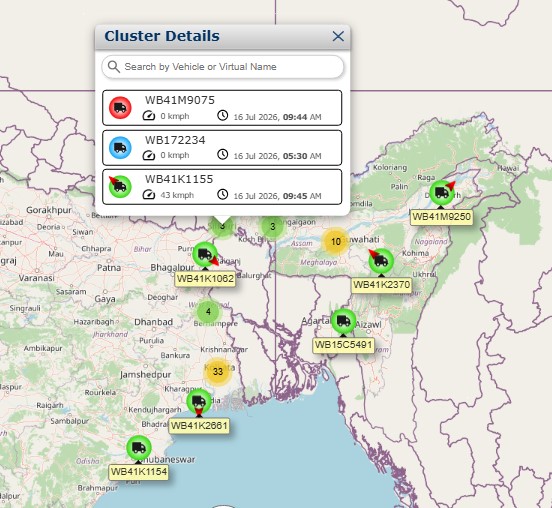Click the clock icon beside 05:30 AM
The width and height of the screenshot is (552, 508).
(x=222, y=155)
